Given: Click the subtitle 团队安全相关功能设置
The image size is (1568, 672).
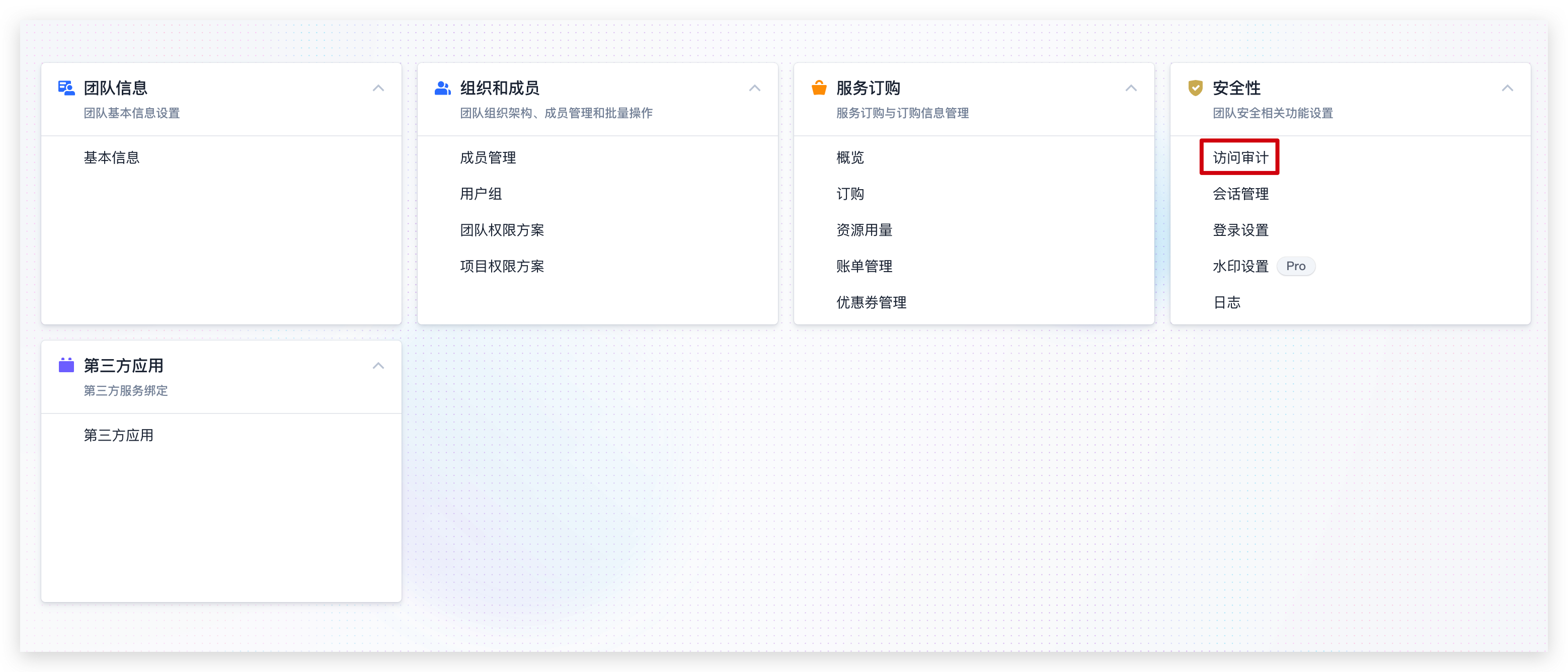Looking at the screenshot, I should 1272,113.
